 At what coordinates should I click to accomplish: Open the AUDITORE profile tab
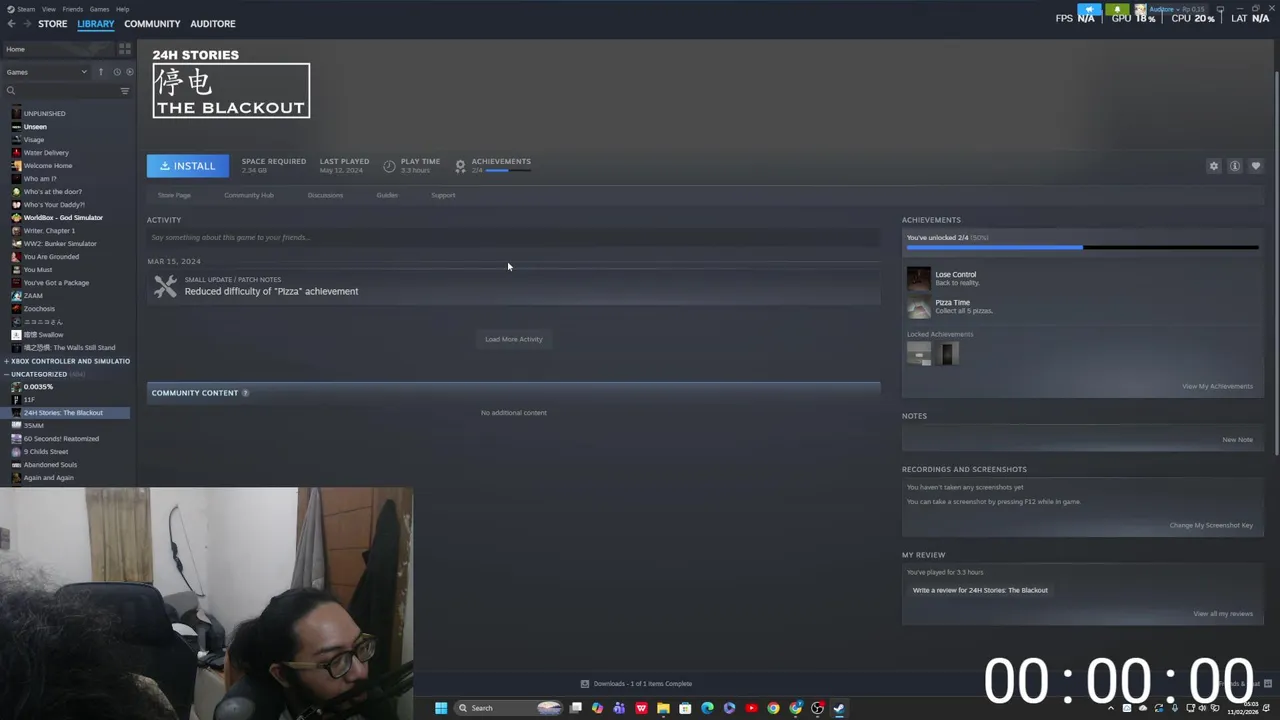[x=213, y=24]
